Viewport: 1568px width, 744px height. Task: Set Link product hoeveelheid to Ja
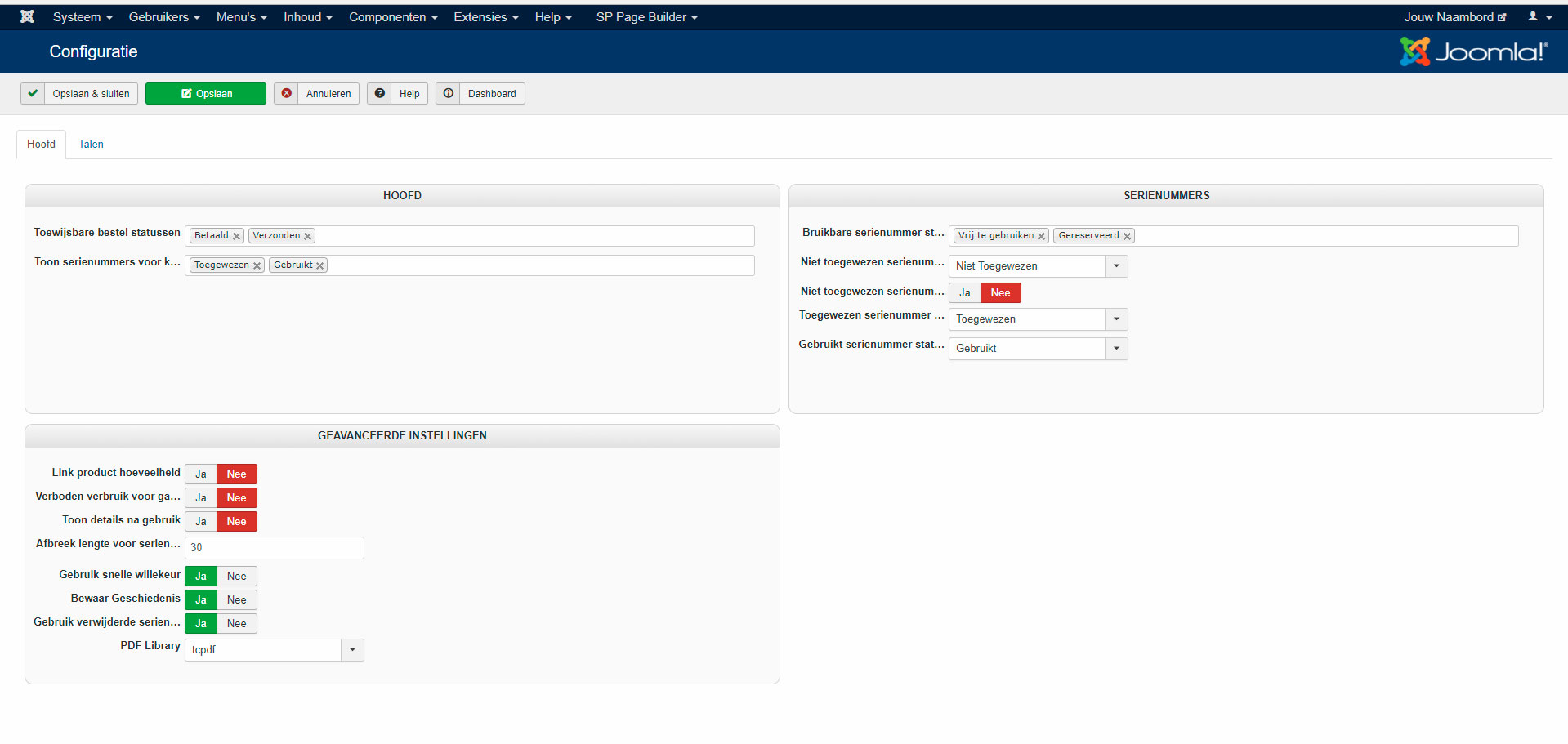pyautogui.click(x=201, y=474)
